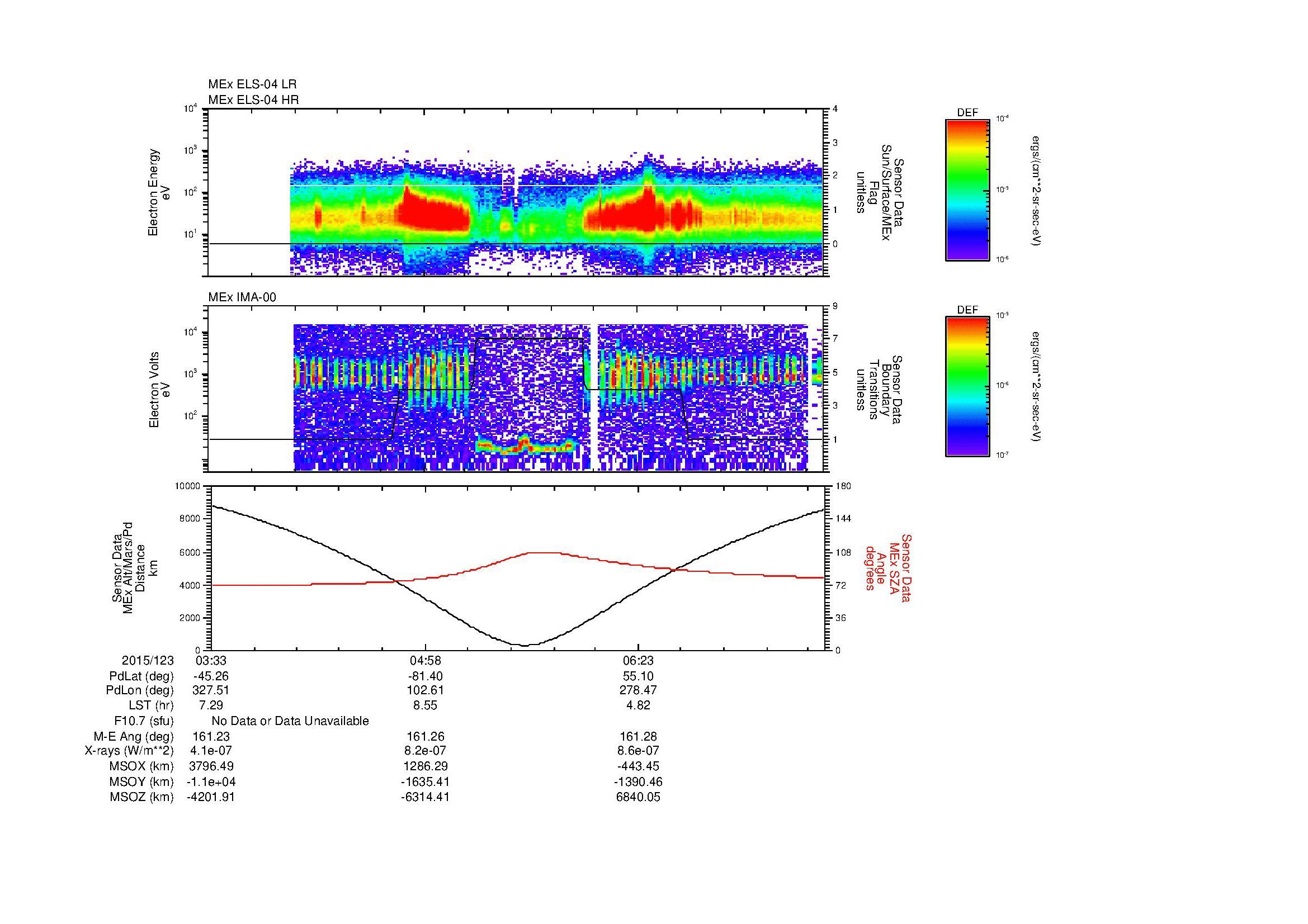This screenshot has height=924, width=1308.
Task: Click 'Boundary Transitions unitless' right axis label
Action: pos(880,390)
